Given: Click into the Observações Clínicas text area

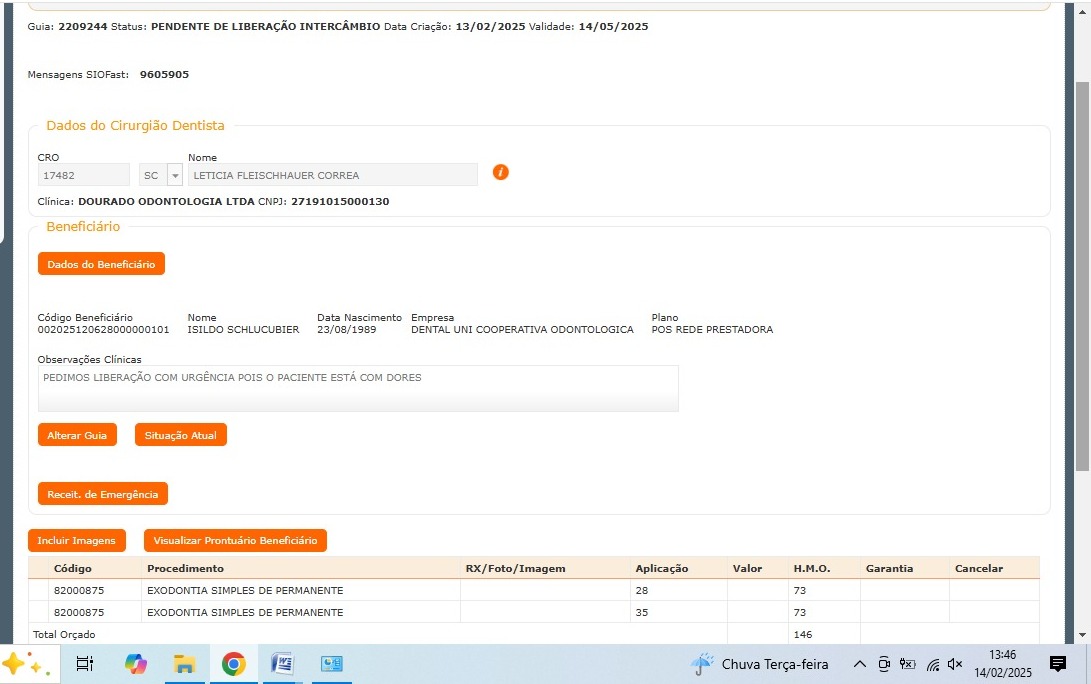Looking at the screenshot, I should [358, 388].
